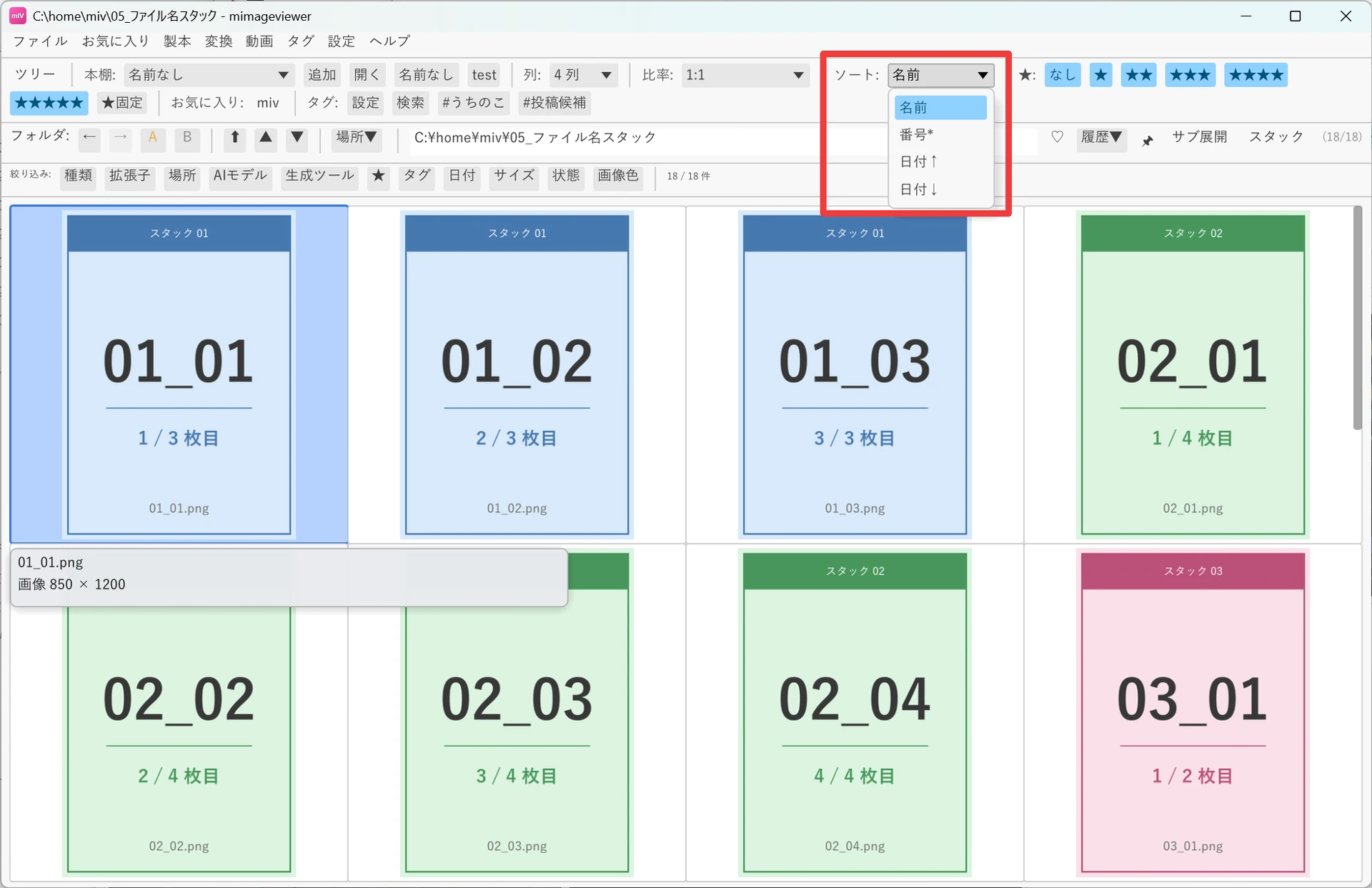The height and width of the screenshot is (888, 1372).
Task: Click the タグ 検索 search button
Action: click(x=411, y=103)
